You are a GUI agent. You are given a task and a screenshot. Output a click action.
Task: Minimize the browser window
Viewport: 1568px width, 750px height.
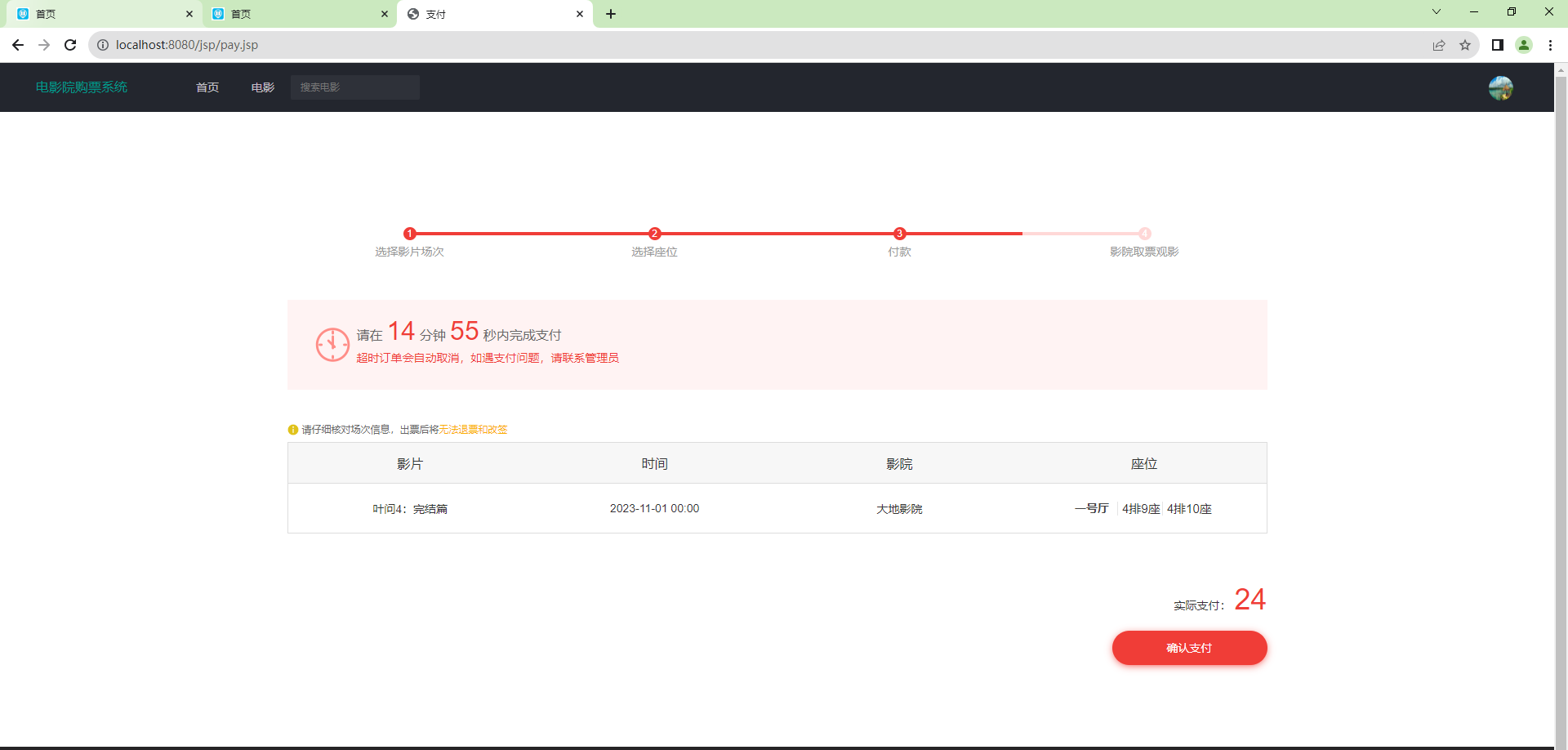(x=1474, y=11)
